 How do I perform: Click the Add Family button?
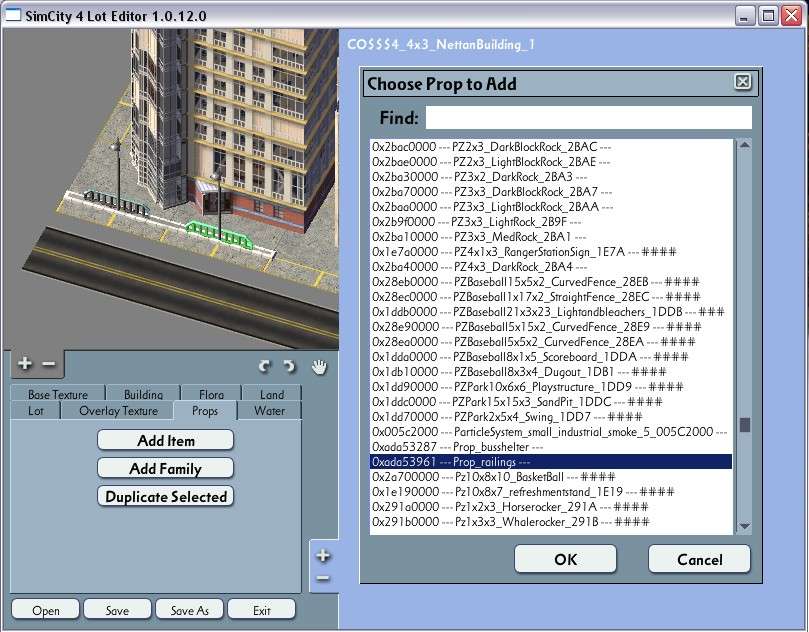click(x=166, y=468)
